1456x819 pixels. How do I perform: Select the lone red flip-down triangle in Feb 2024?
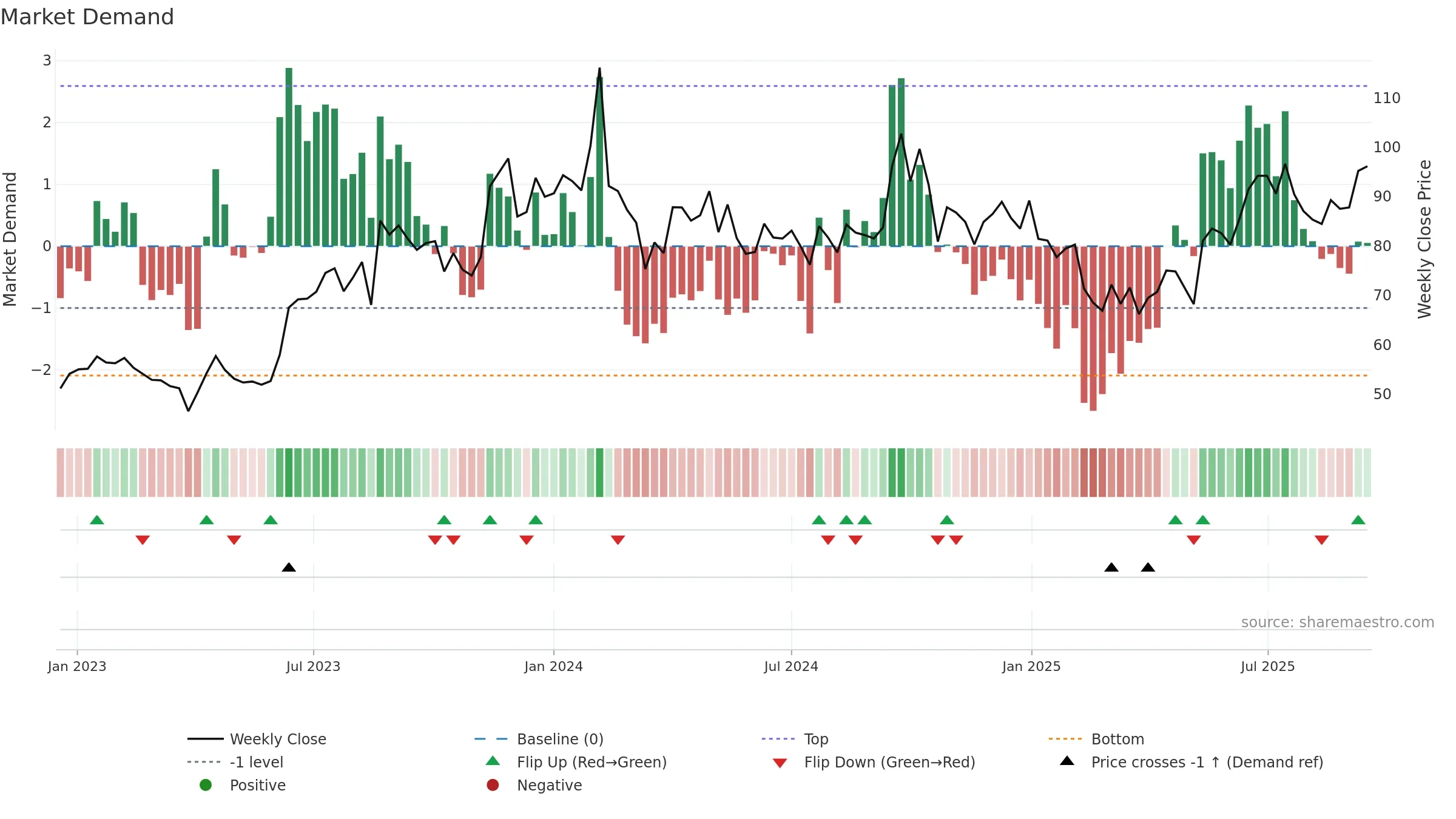[x=618, y=540]
